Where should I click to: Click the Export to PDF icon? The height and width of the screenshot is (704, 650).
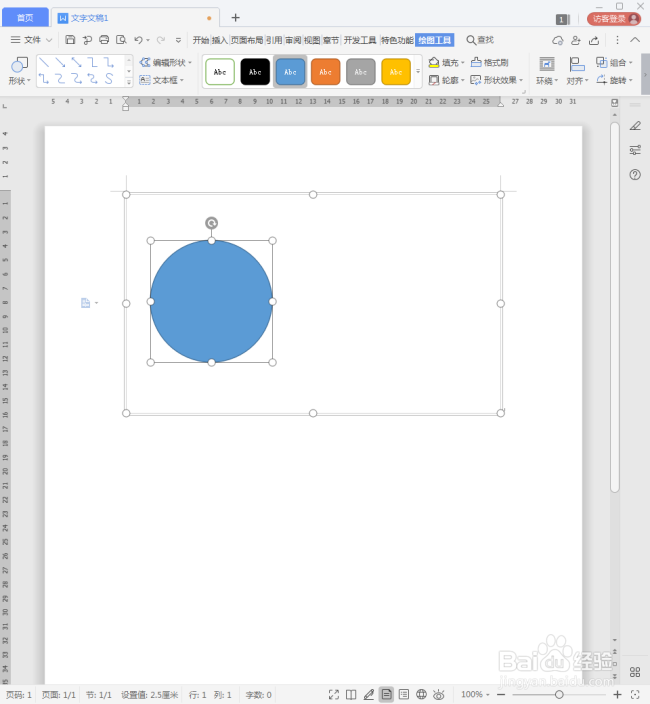(x=87, y=40)
